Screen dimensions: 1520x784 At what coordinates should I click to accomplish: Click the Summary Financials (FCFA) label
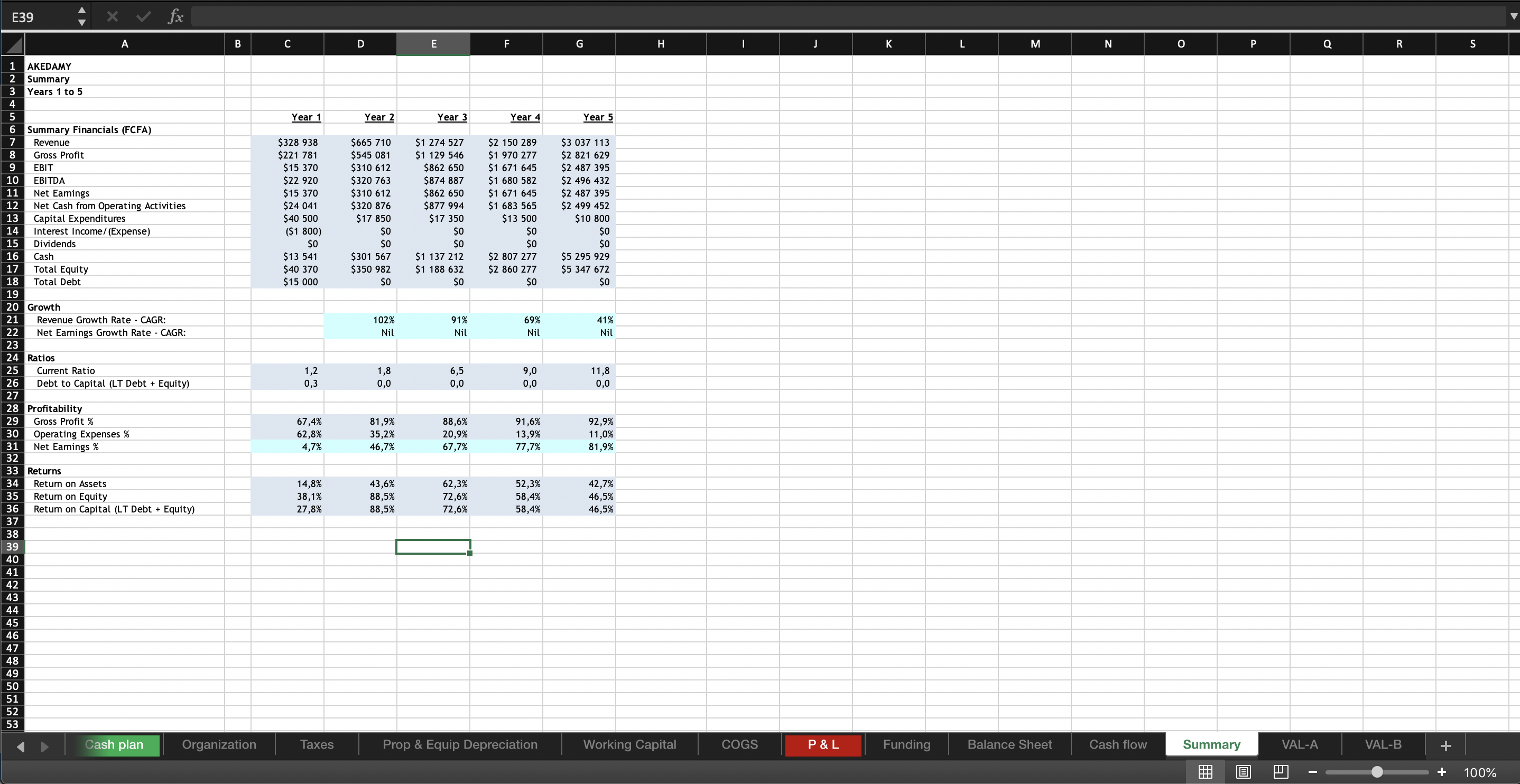(89, 130)
